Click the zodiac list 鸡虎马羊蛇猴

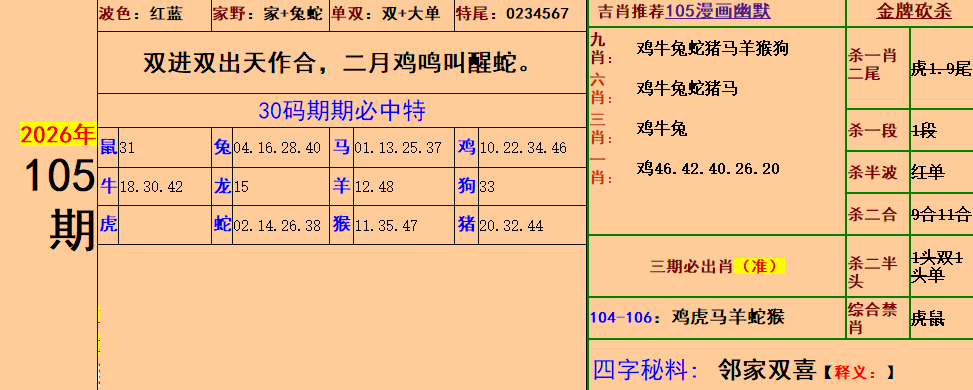728,317
